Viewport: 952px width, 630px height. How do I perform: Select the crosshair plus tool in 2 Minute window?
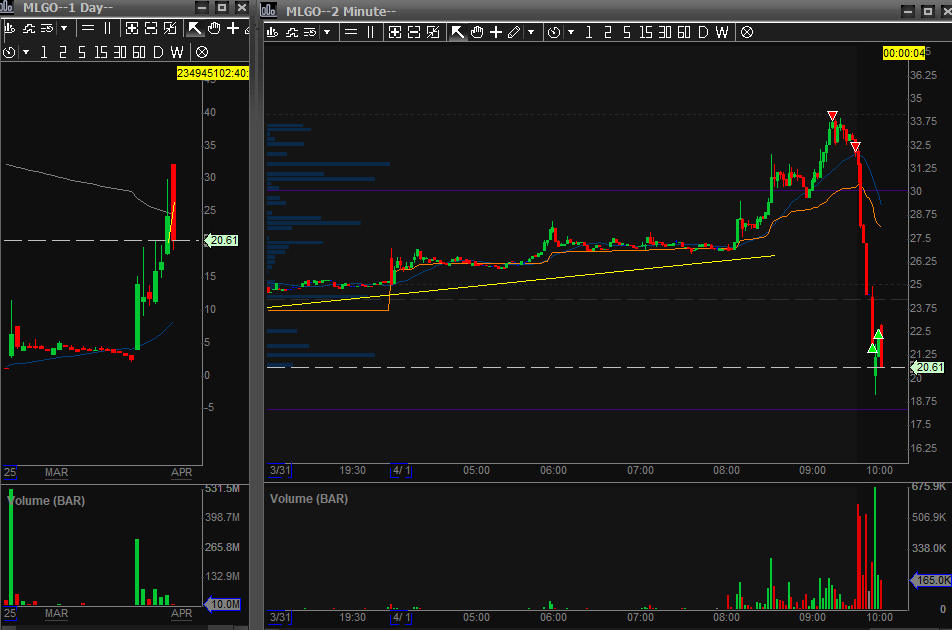[x=496, y=32]
